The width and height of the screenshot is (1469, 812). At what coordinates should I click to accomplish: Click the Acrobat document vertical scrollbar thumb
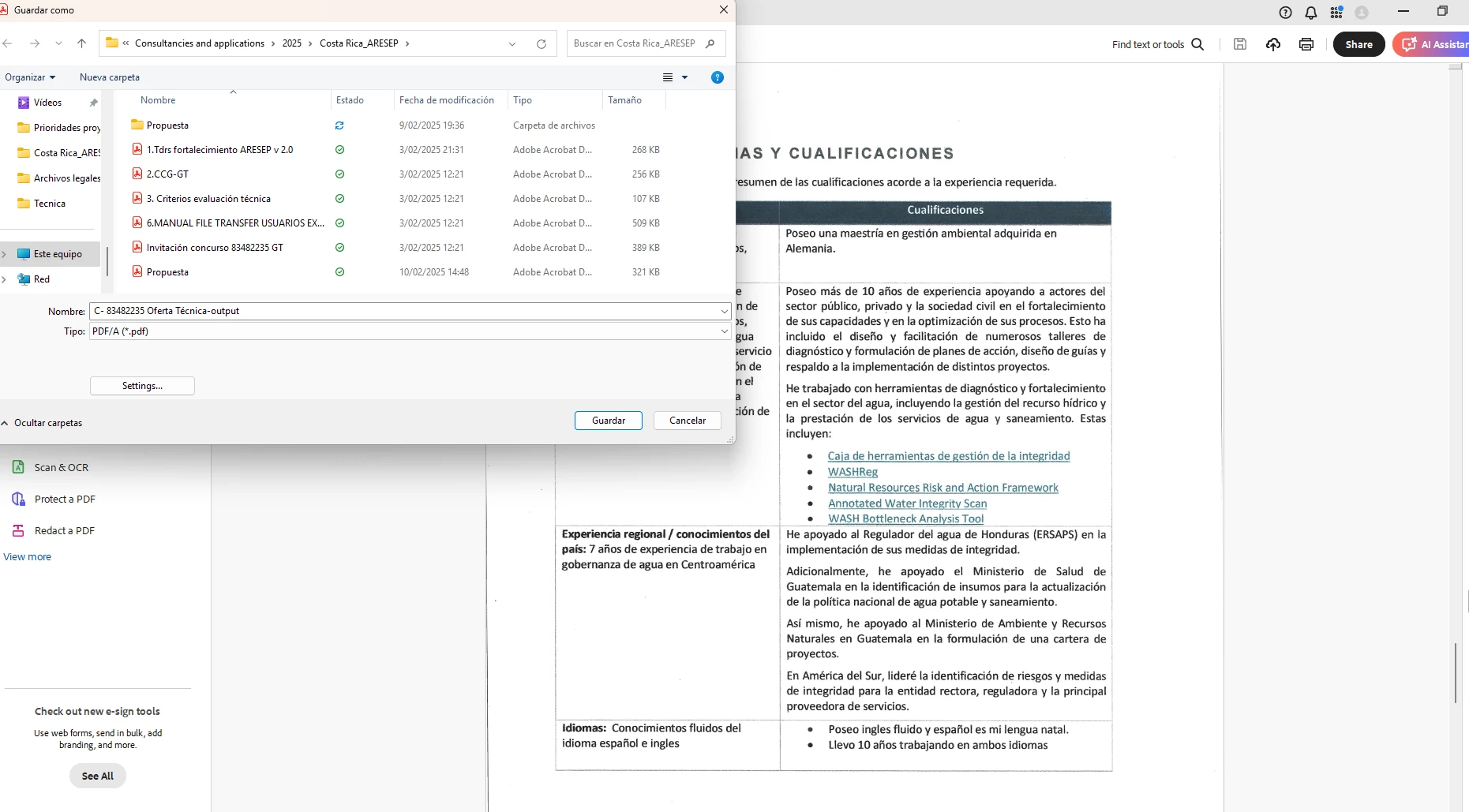(x=1456, y=674)
